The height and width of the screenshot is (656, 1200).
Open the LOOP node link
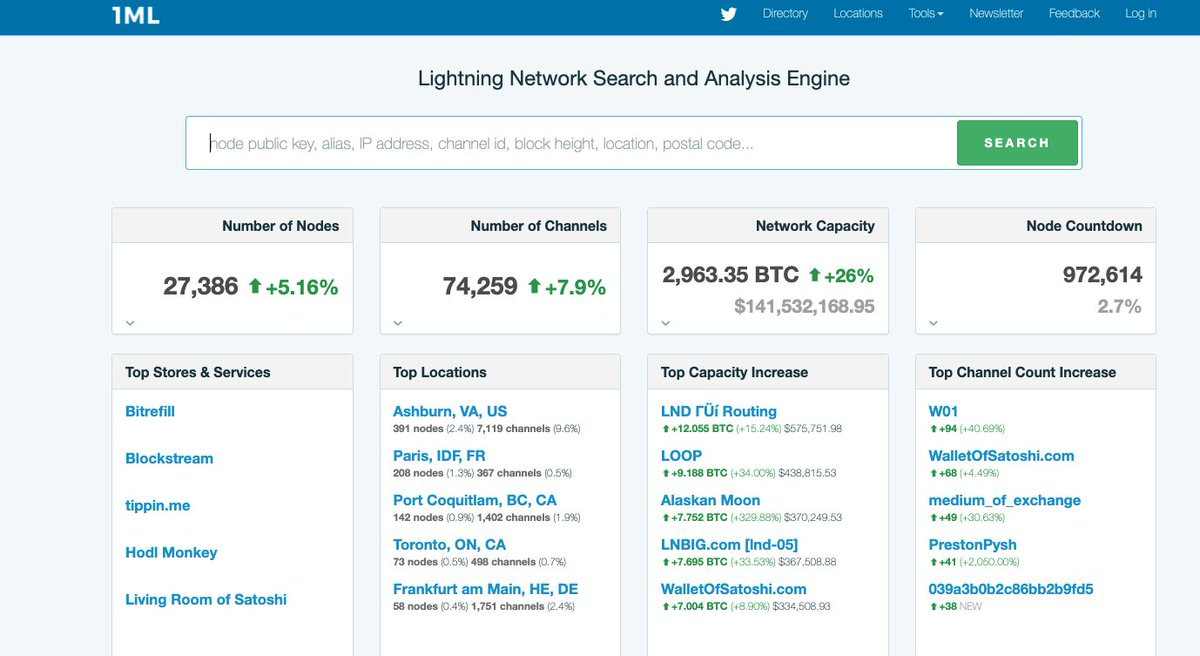click(x=681, y=455)
